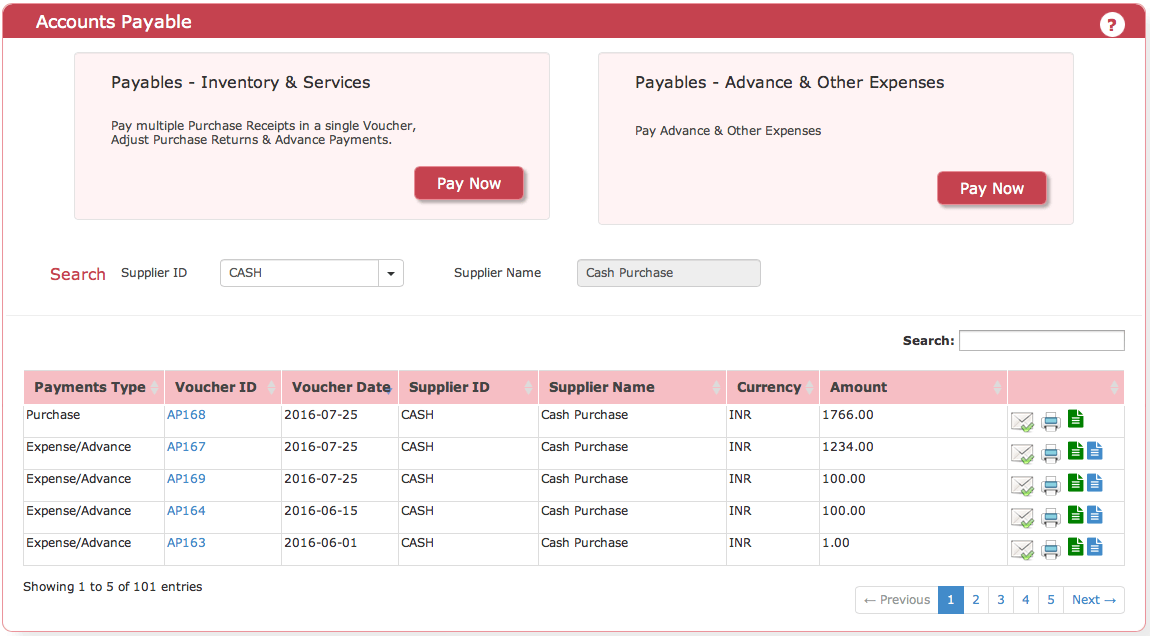Click sort arrows on the icons column header
This screenshot has width=1150, height=636.
pyautogui.click(x=1114, y=387)
